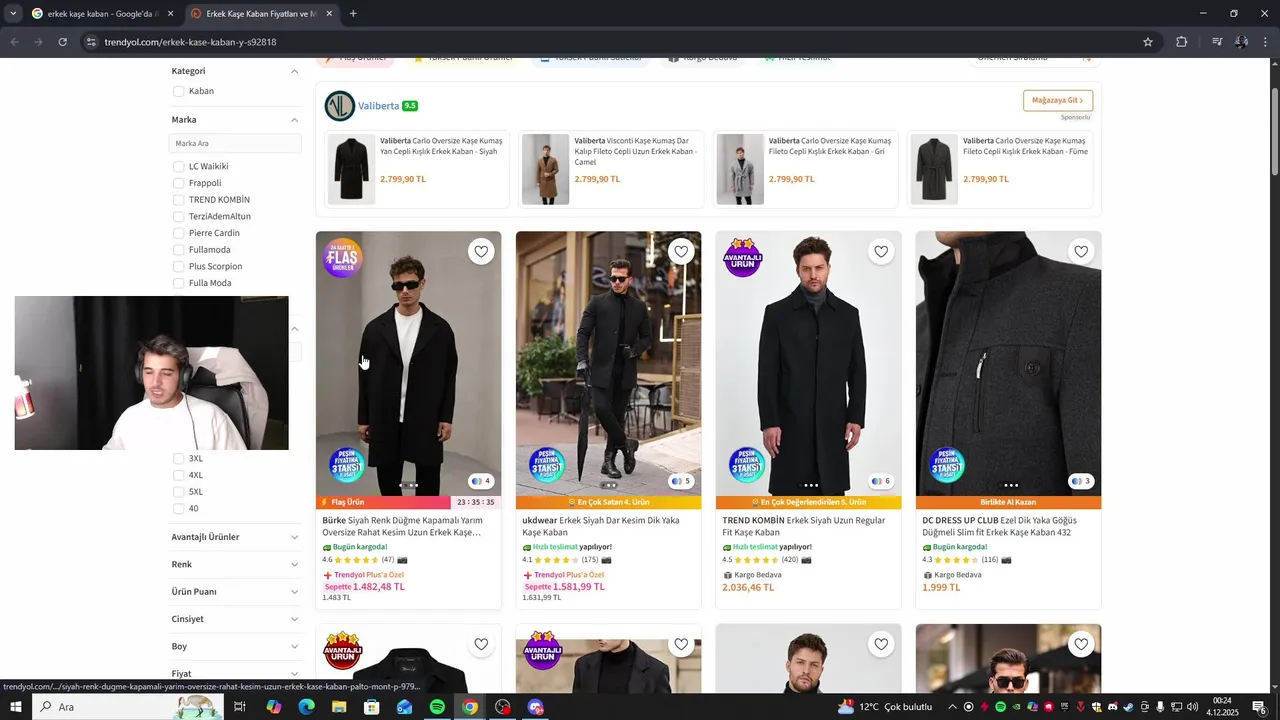This screenshot has width=1280, height=720.
Task: Open a new browser tab
Action: pos(353,14)
